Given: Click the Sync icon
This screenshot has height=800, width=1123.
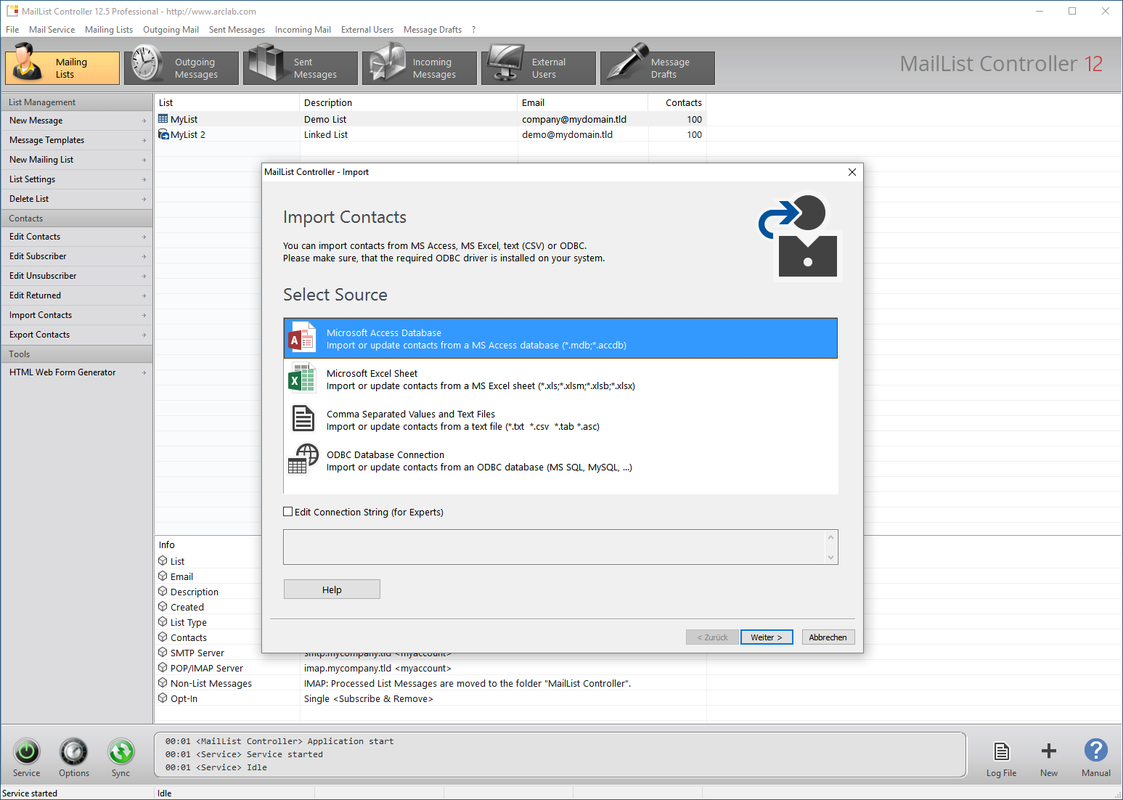Looking at the screenshot, I should click(121, 751).
